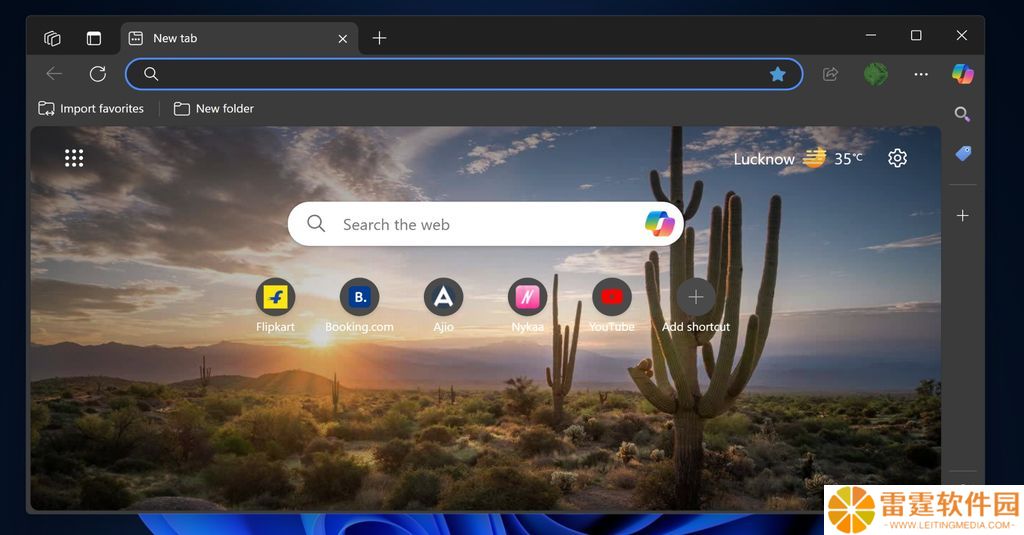Open Lucknow weather widget
The height and width of the screenshot is (535, 1024).
(x=797, y=159)
